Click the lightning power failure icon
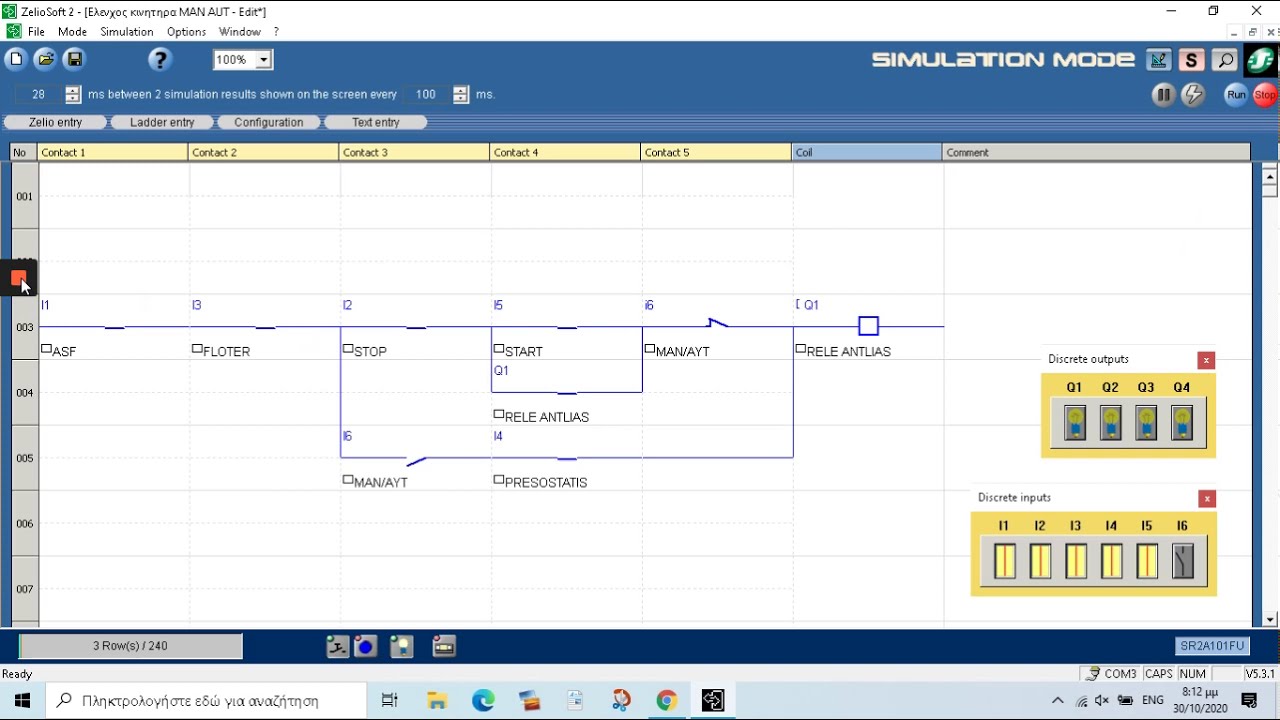The height and width of the screenshot is (720, 1280). coord(1193,95)
